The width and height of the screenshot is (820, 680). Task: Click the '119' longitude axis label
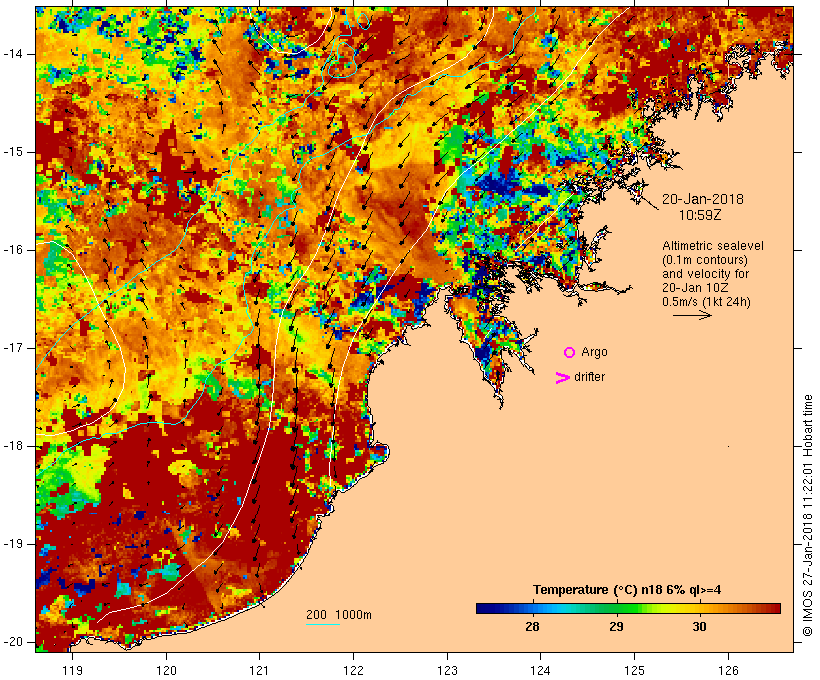click(72, 671)
